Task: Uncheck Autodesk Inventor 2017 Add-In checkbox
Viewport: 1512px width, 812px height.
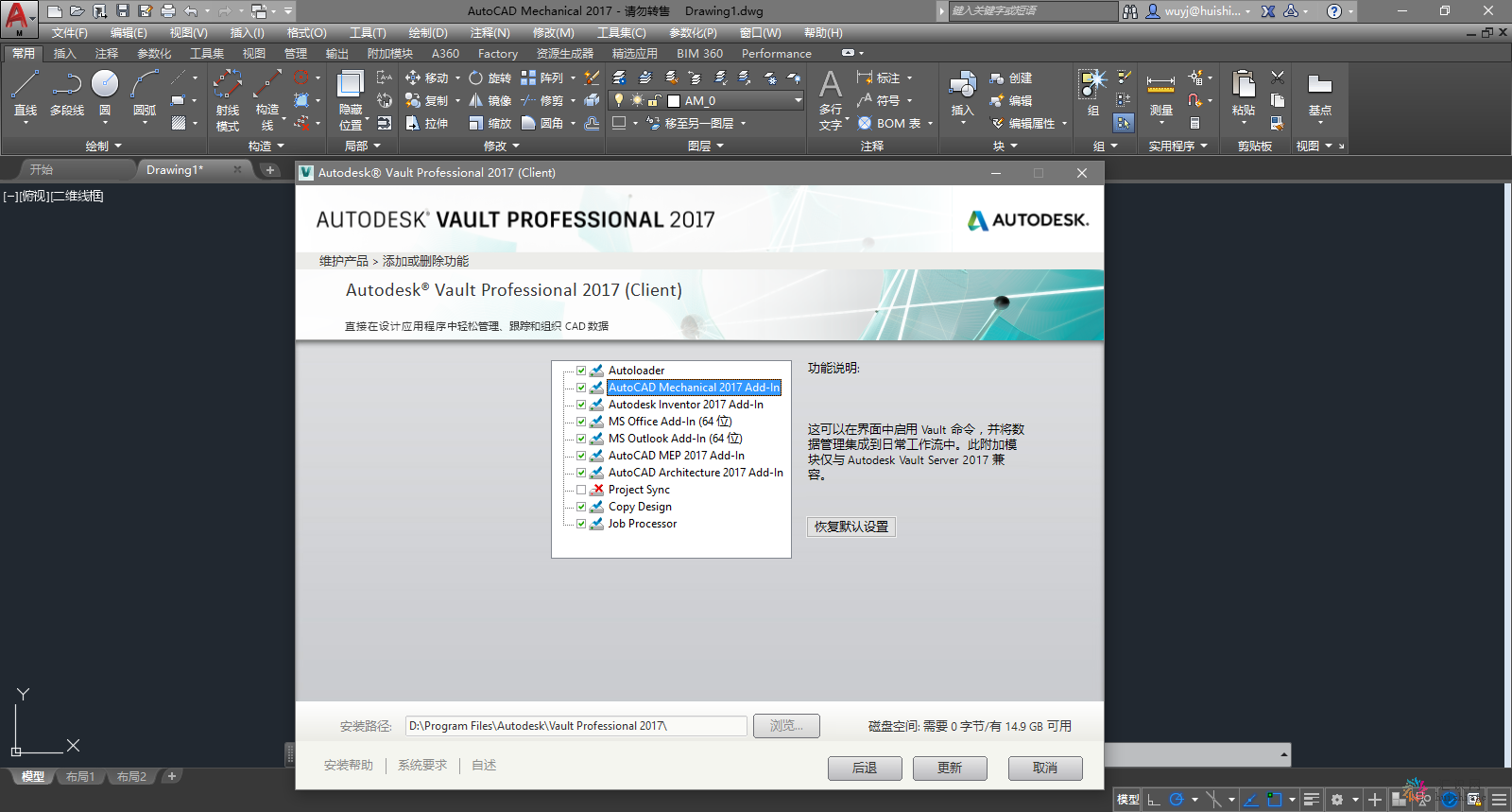Action: click(x=581, y=405)
